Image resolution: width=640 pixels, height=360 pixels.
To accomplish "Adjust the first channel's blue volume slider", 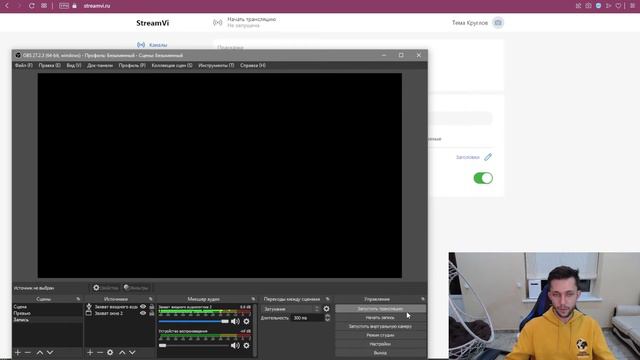I will tap(193, 322).
